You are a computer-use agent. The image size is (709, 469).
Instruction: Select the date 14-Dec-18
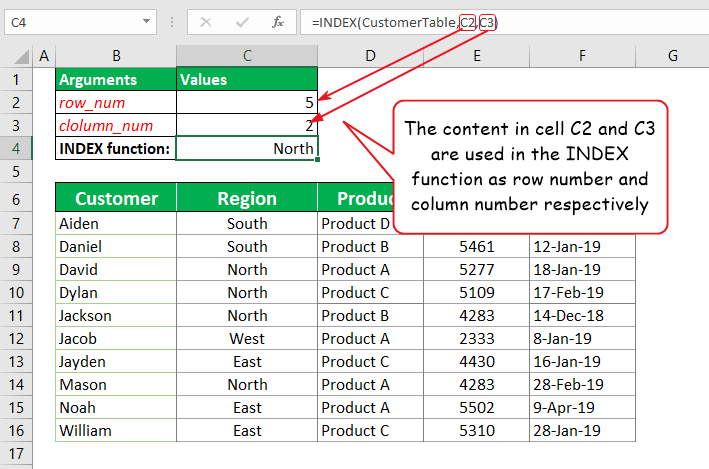(582, 316)
